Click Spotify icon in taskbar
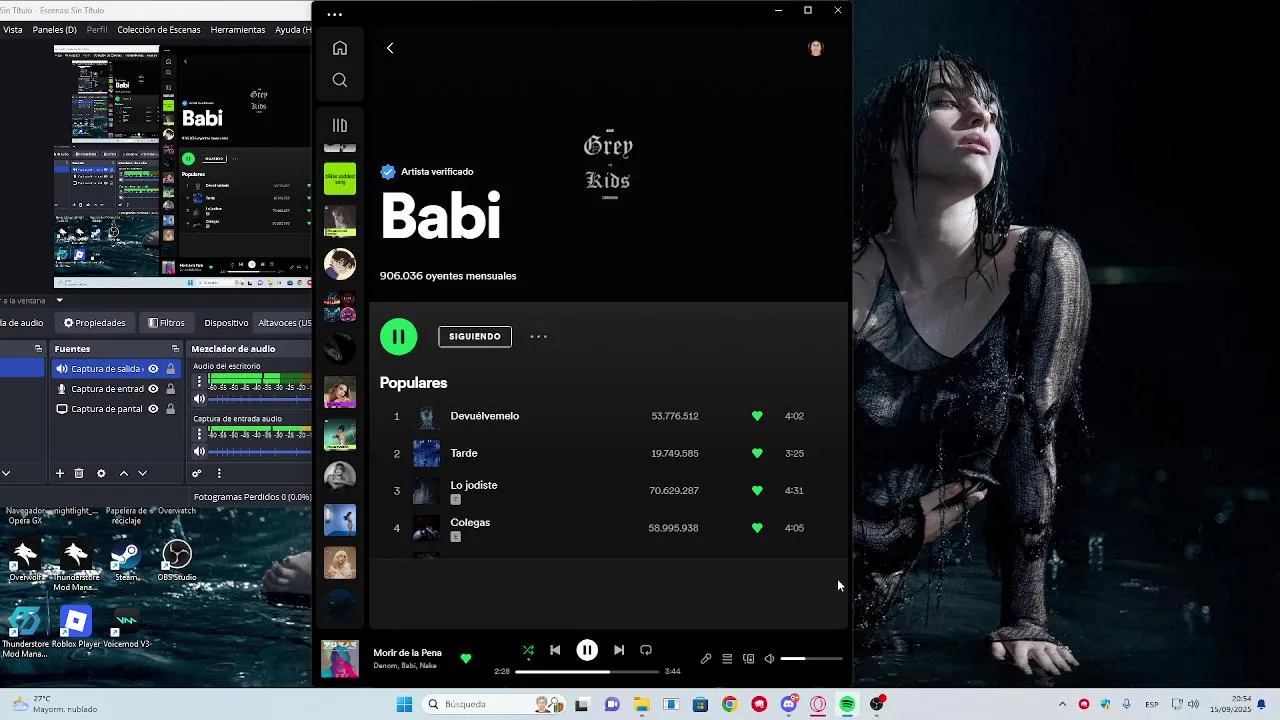 (x=847, y=704)
